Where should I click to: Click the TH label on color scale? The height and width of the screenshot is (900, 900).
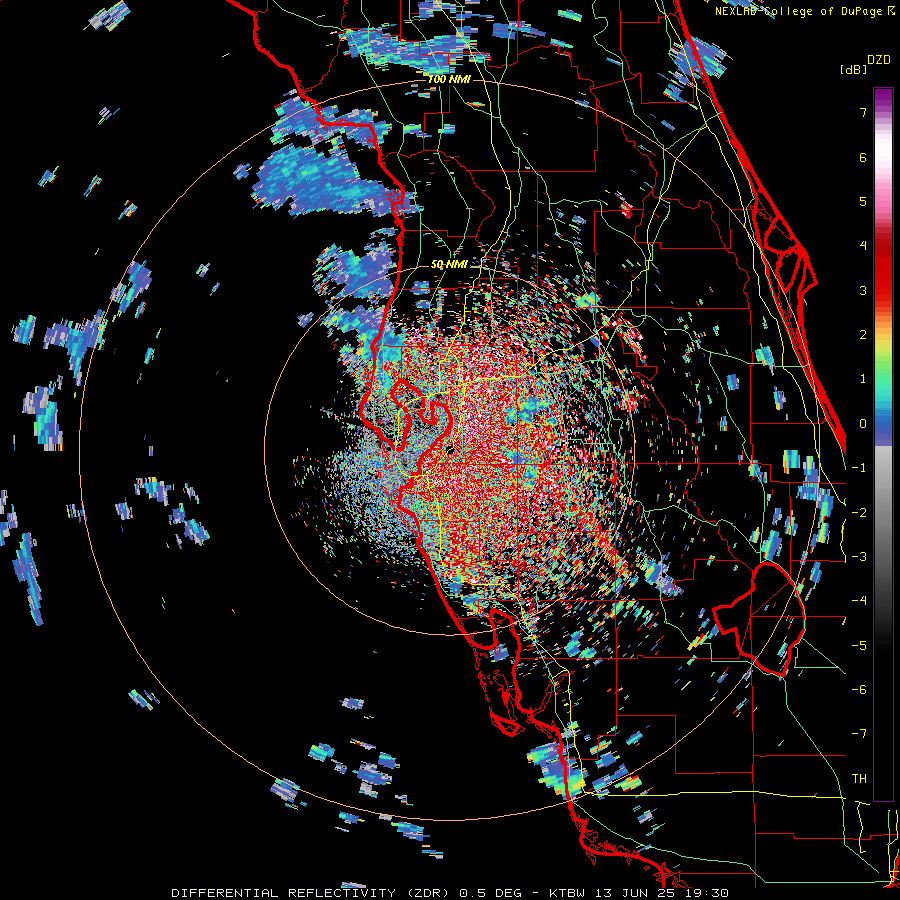coord(859,779)
